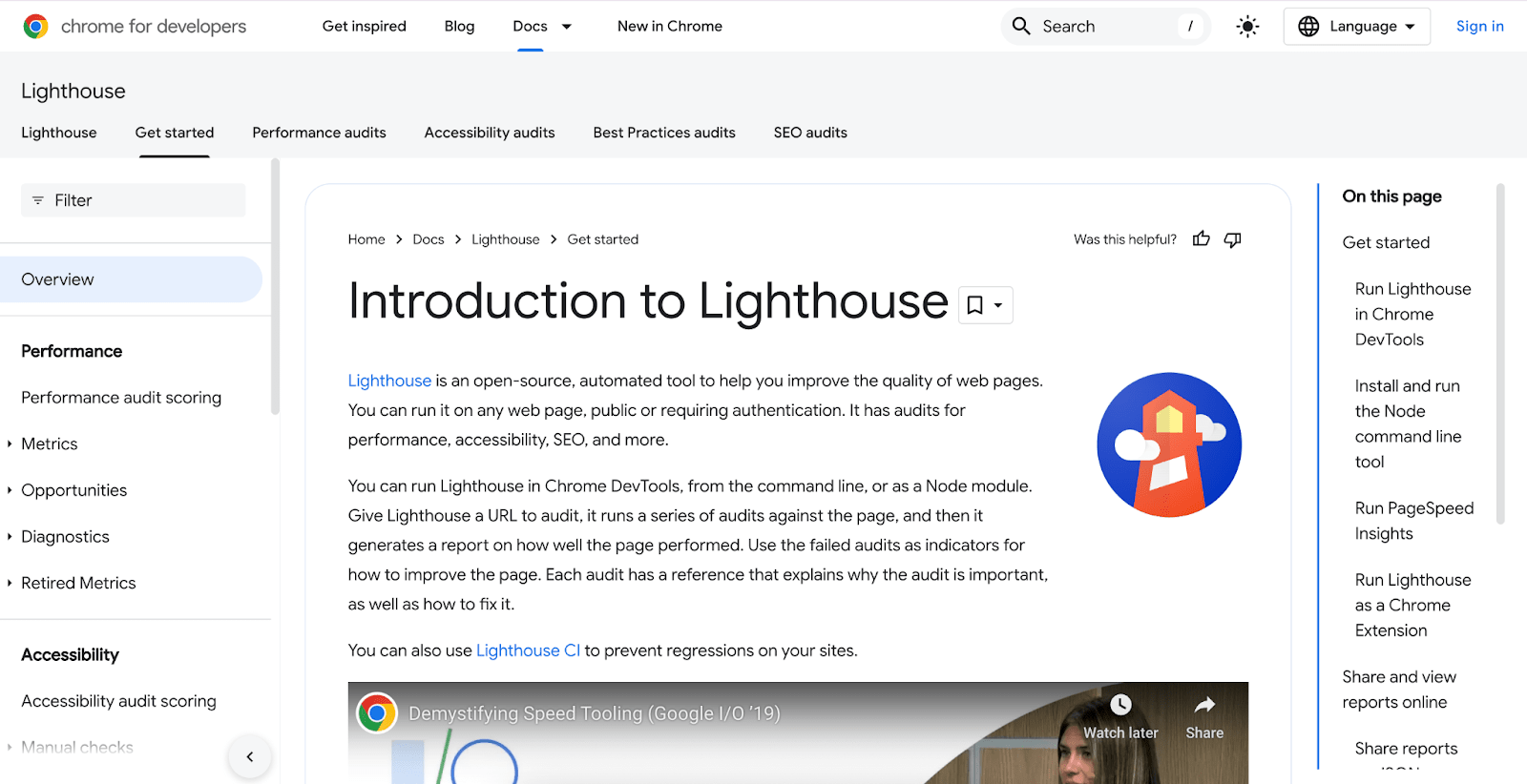Collapse the left sidebar with the chevron button
Viewport: 1527px width, 784px height.
[250, 757]
